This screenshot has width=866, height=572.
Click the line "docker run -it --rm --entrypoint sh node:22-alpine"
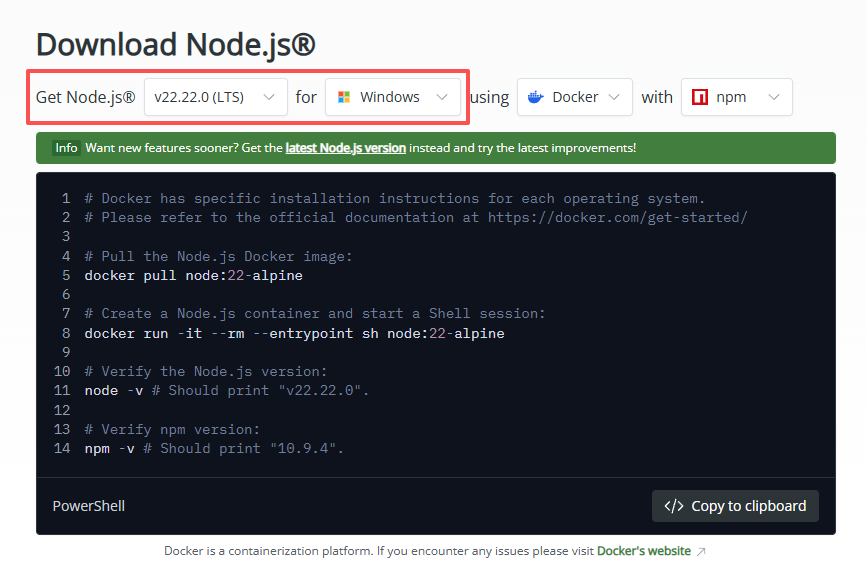tap(294, 333)
